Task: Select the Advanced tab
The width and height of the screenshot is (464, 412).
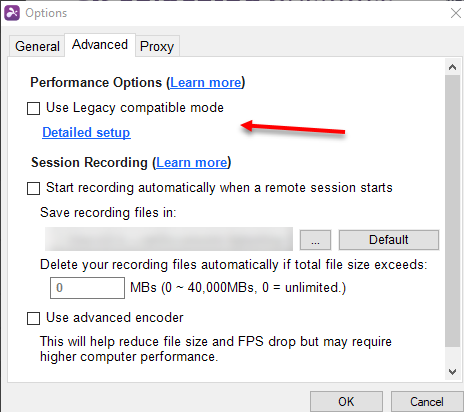Action: coord(100,45)
